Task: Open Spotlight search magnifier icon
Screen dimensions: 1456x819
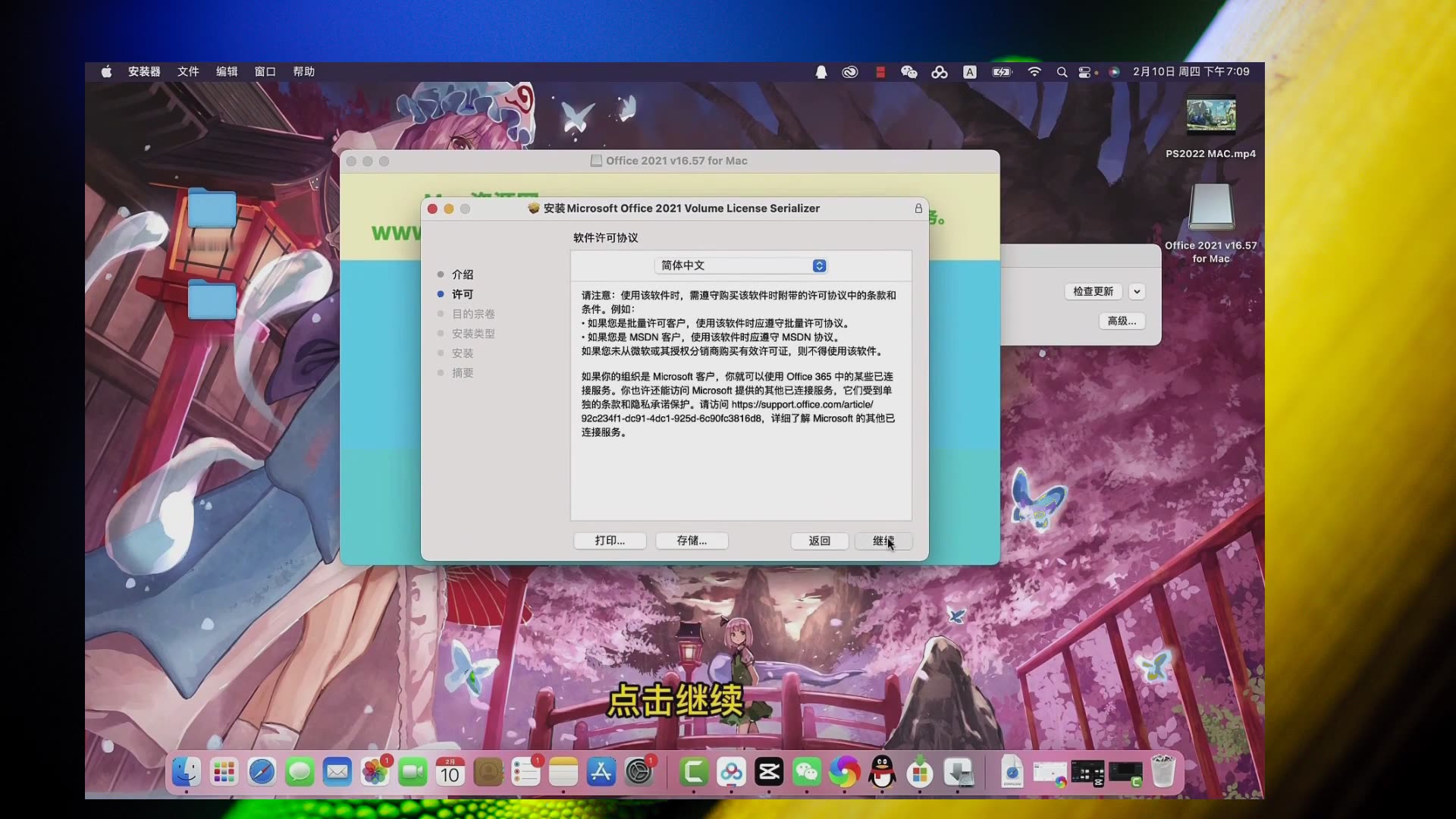Action: tap(1062, 72)
